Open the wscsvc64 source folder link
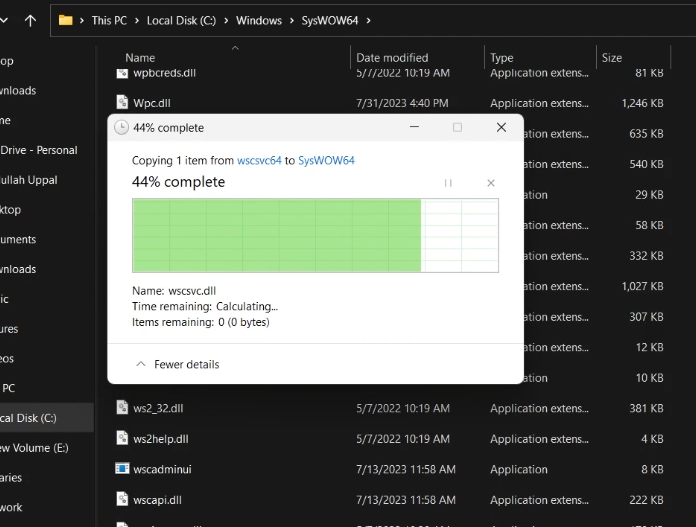696x527 pixels. click(x=259, y=160)
